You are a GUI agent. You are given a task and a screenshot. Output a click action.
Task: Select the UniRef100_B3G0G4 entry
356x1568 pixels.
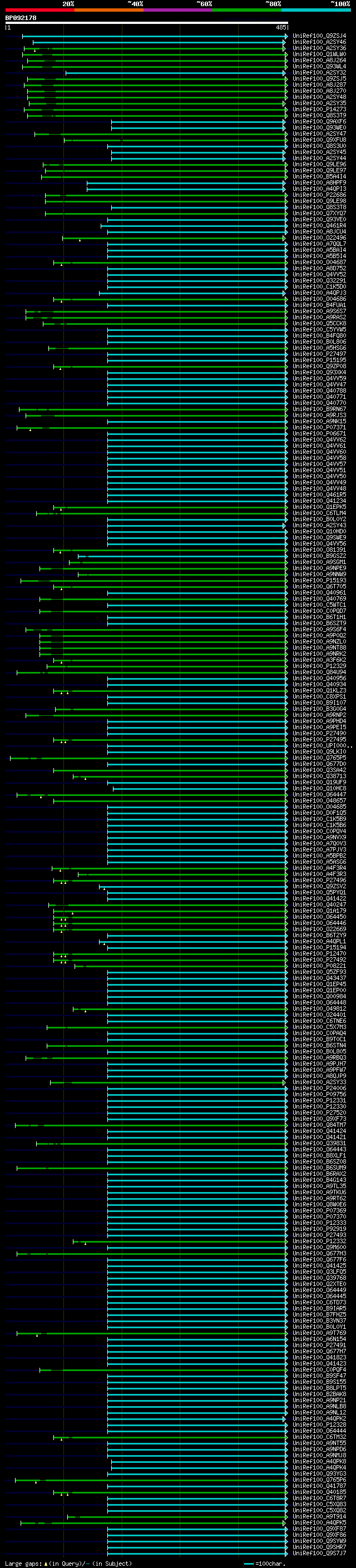(x=319, y=709)
